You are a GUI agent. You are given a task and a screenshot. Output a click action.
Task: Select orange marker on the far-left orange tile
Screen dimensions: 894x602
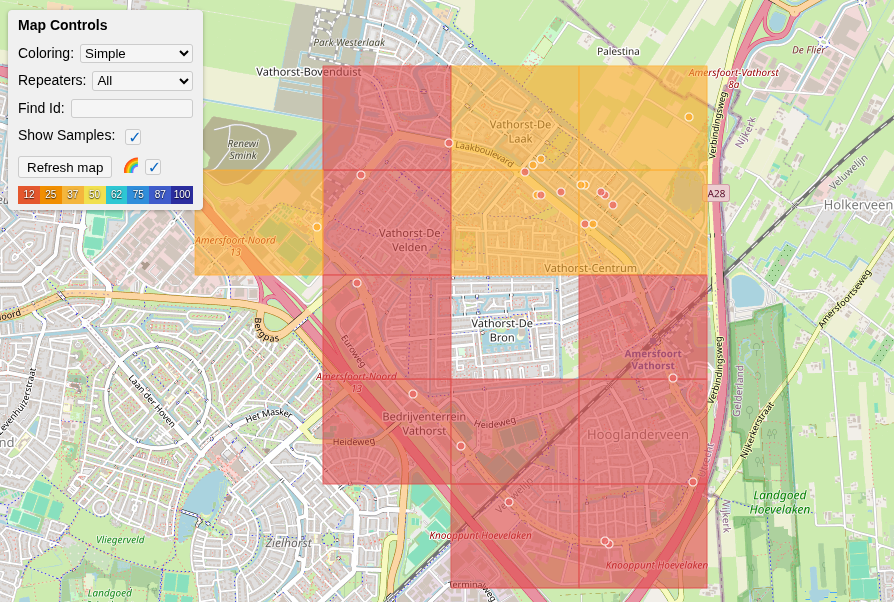click(317, 227)
